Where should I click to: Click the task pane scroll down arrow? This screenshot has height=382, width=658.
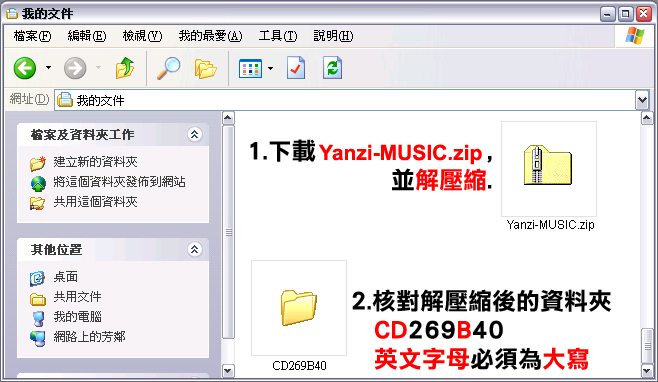pos(228,371)
